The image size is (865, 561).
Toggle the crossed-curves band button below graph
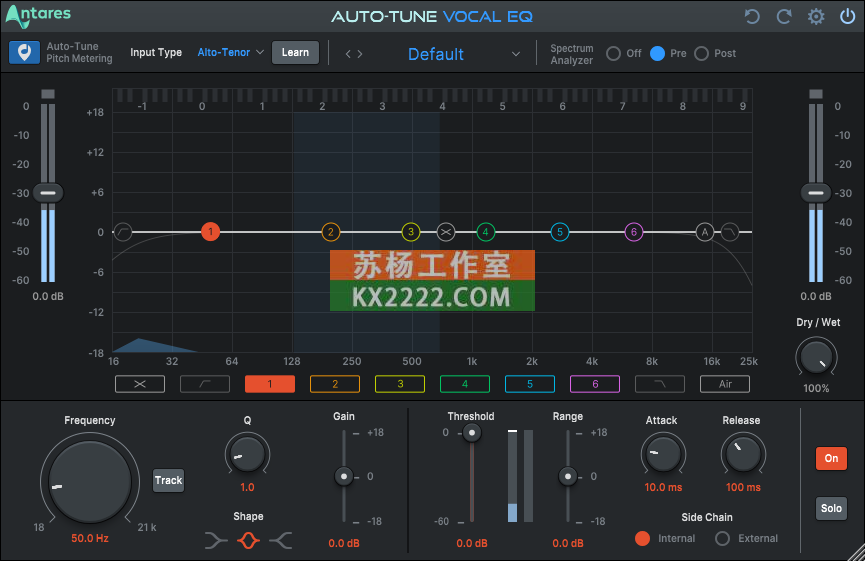coord(140,384)
